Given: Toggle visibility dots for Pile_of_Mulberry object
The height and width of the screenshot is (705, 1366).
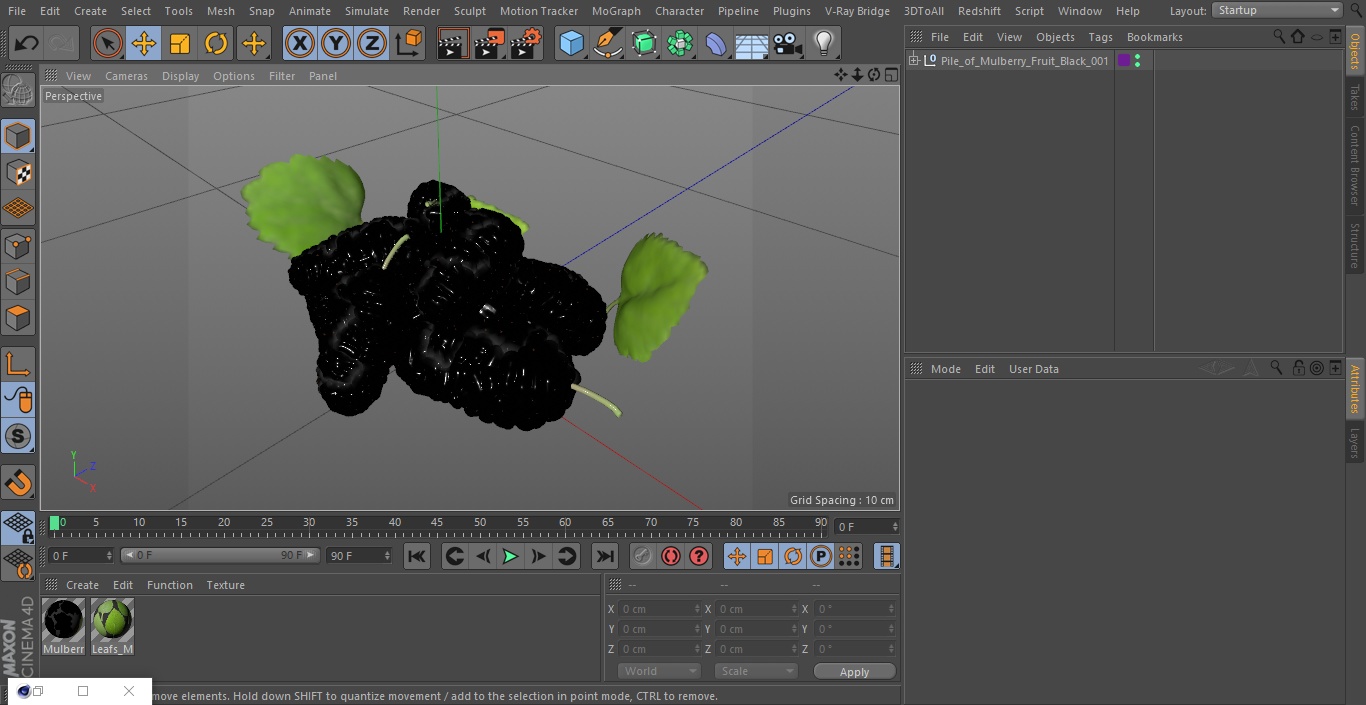Looking at the screenshot, I should coord(1137,61).
